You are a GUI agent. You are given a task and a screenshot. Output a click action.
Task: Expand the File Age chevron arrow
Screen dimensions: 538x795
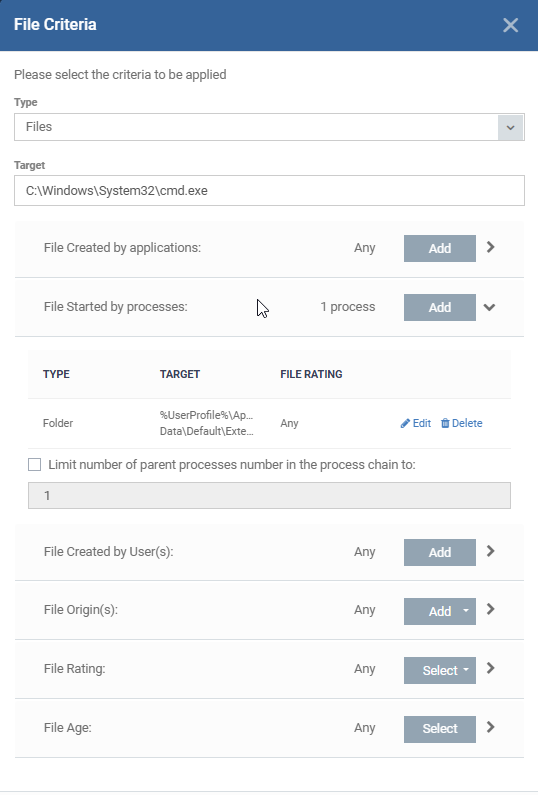point(490,727)
